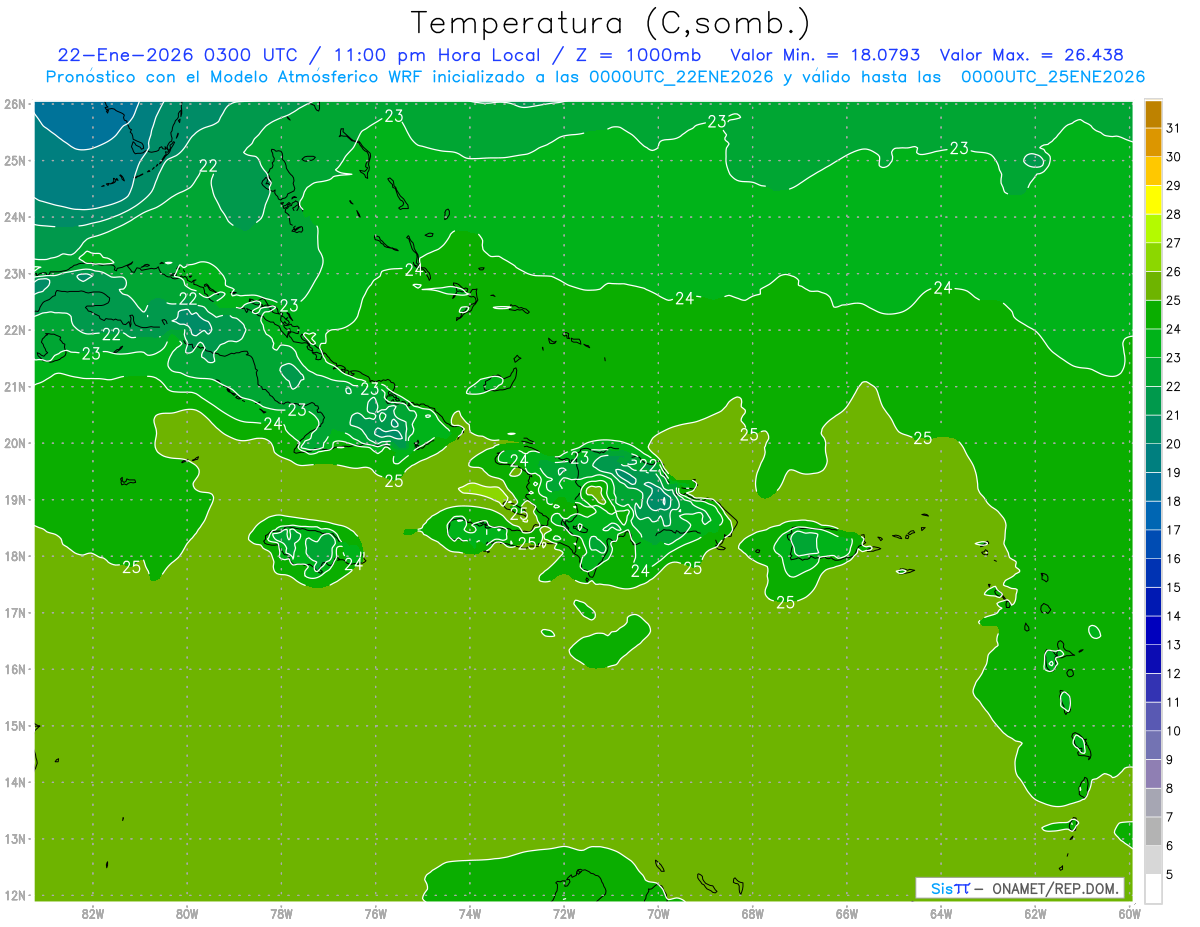Click the "64W" longitude axis label
1200x927 pixels.
click(941, 913)
